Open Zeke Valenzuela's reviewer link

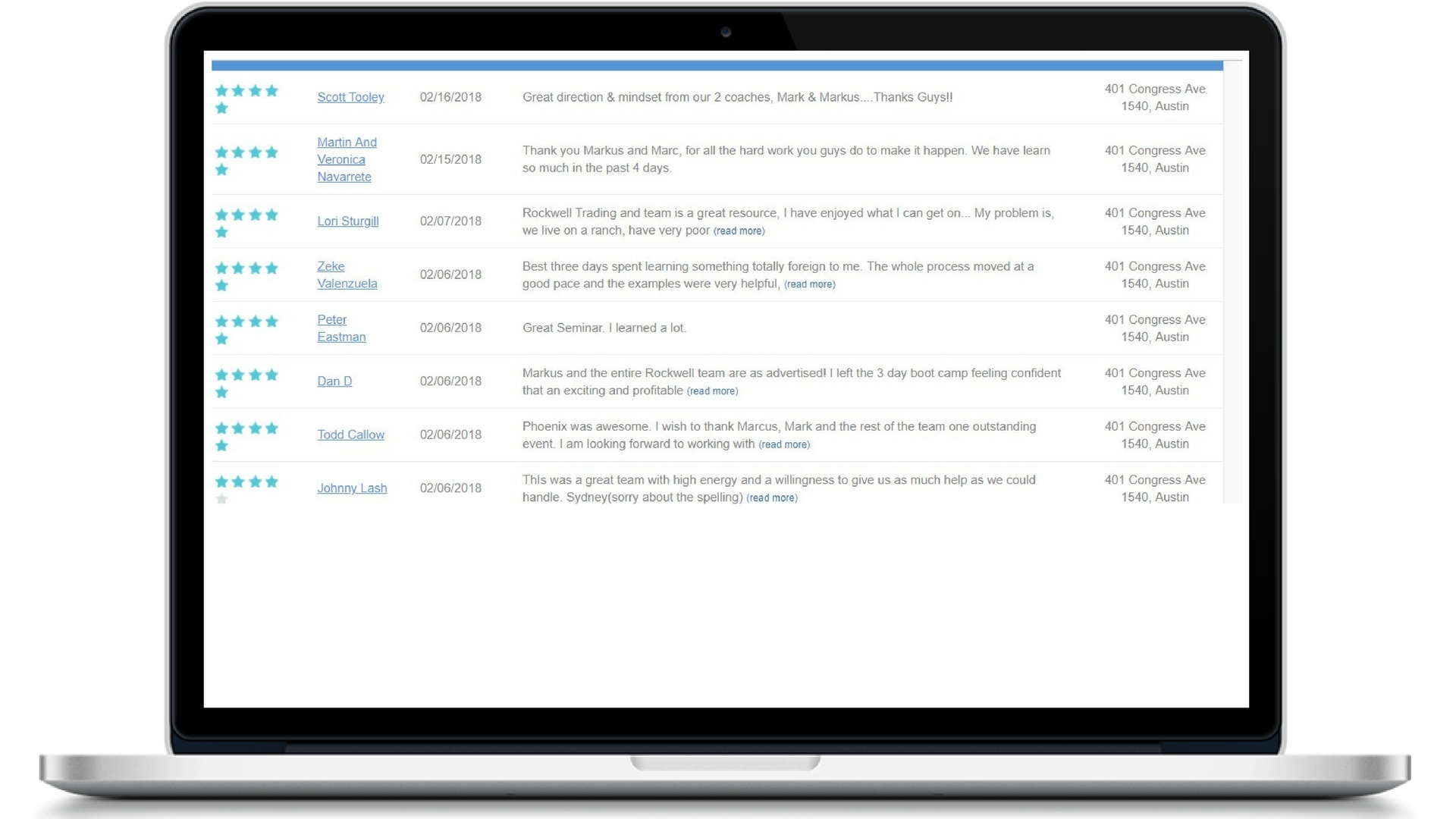[347, 275]
